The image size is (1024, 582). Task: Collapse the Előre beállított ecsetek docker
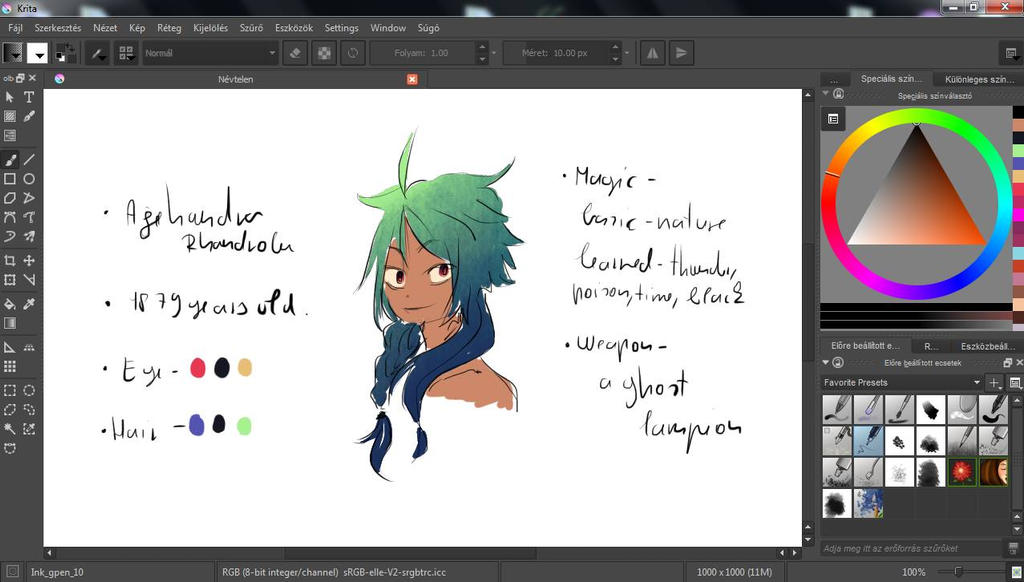point(825,363)
